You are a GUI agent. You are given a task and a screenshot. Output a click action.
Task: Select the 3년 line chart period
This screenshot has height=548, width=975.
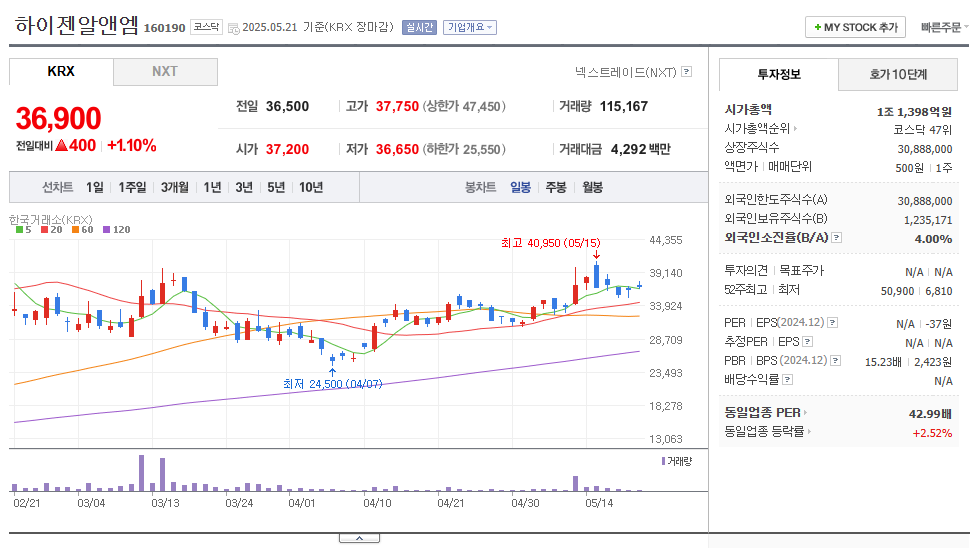(244, 187)
